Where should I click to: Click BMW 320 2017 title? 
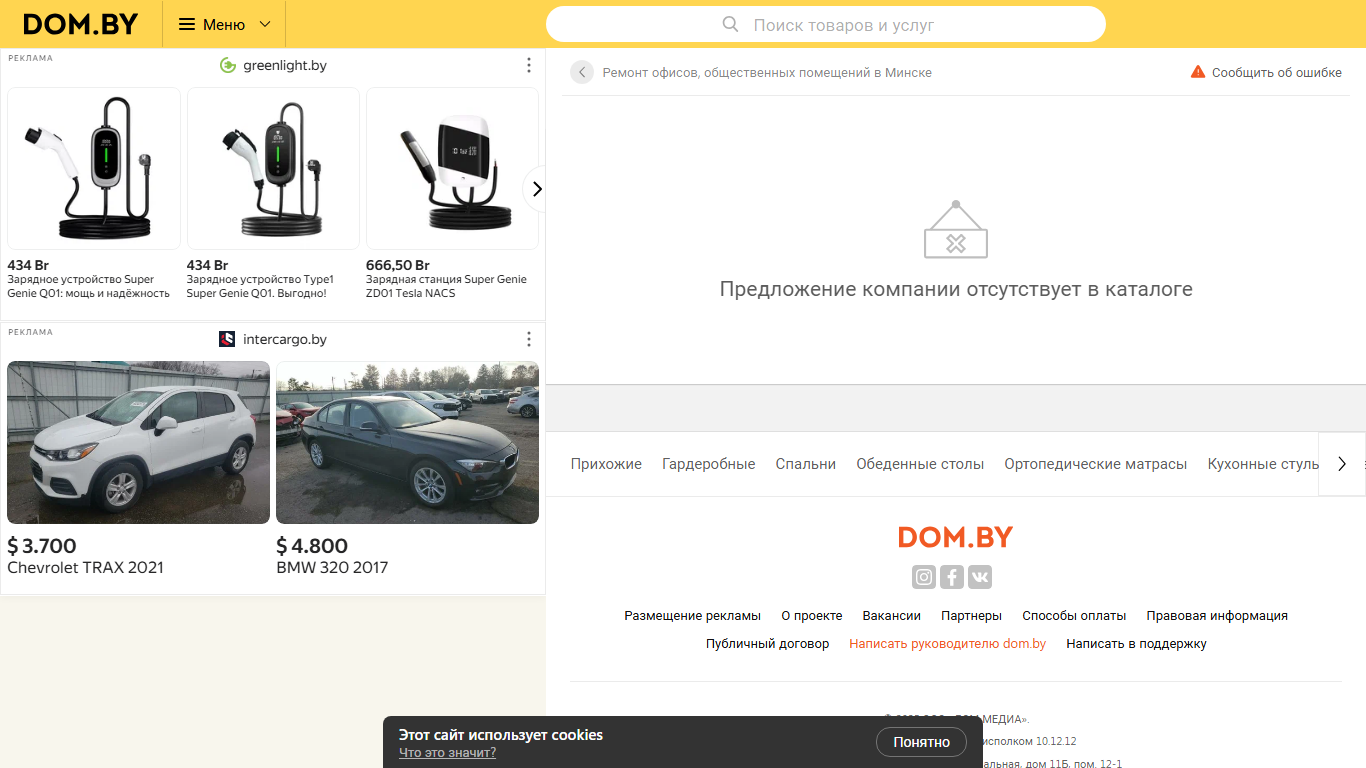[332, 567]
